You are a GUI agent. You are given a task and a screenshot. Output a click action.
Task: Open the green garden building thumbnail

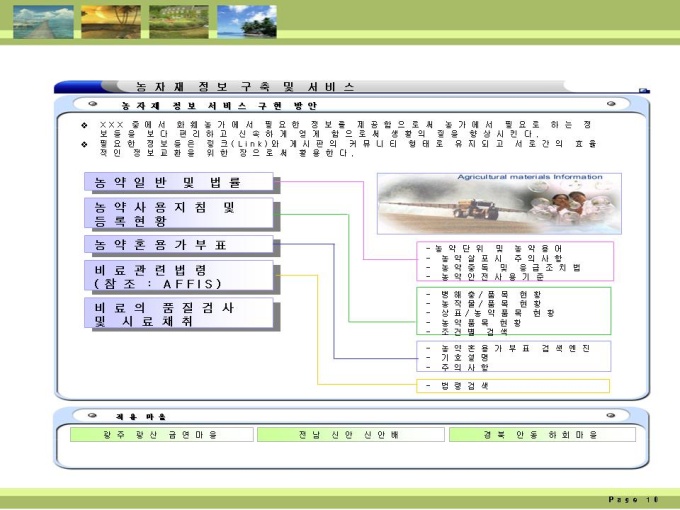coord(179,22)
